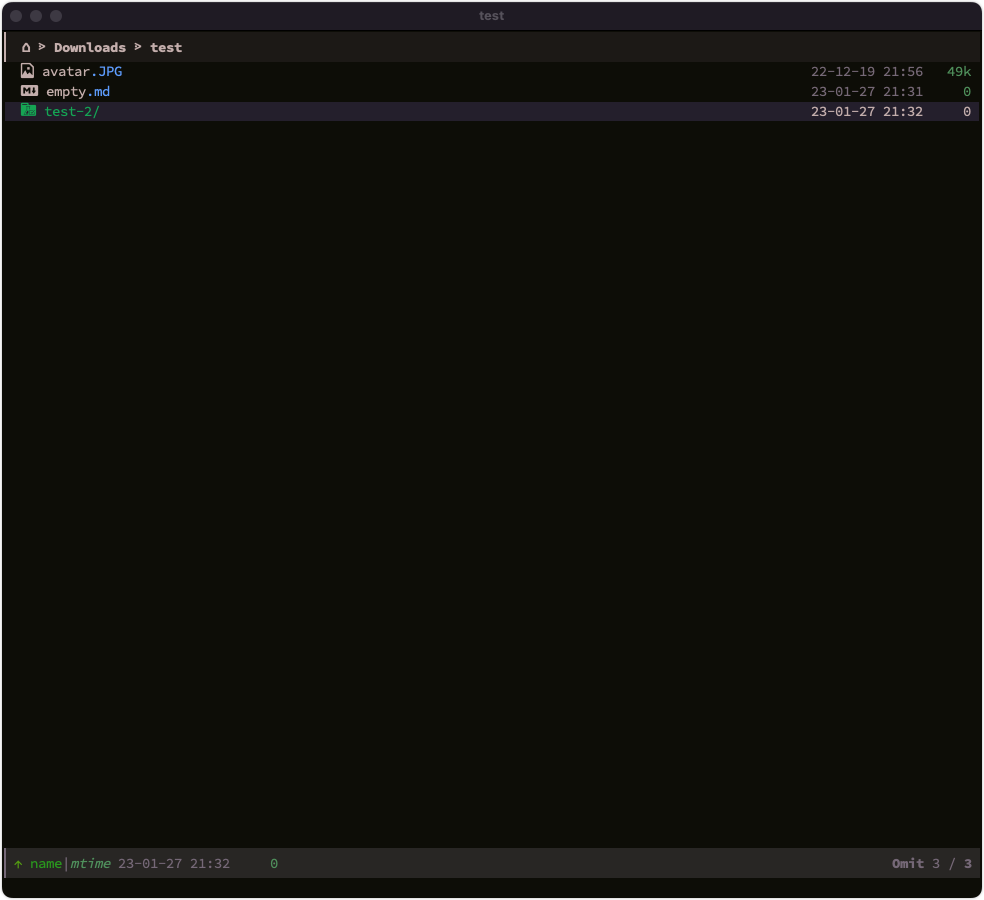This screenshot has height=900, width=984.
Task: Select the empty.md file name
Action: pyautogui.click(x=78, y=92)
